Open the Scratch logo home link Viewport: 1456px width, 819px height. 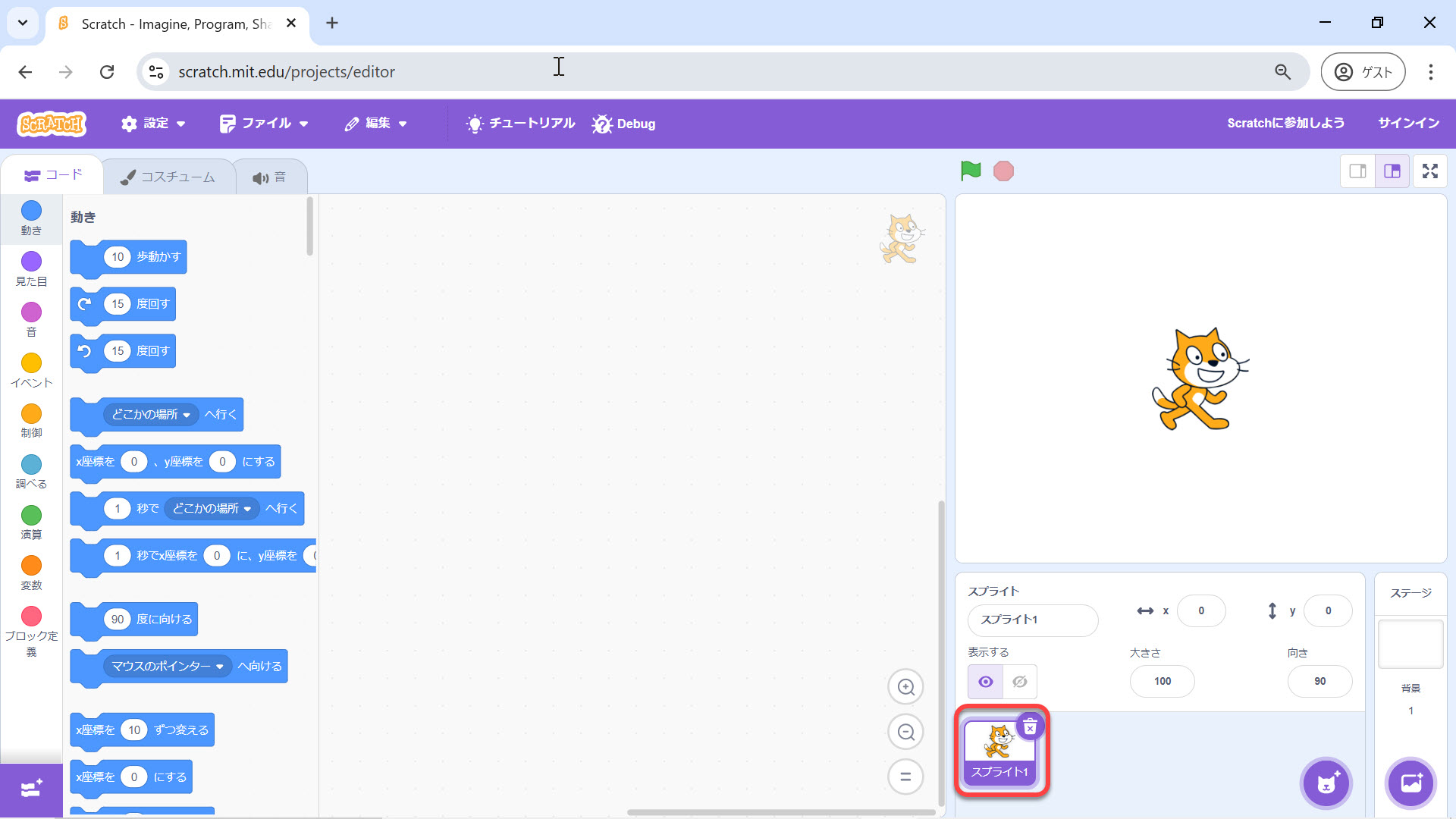[52, 123]
